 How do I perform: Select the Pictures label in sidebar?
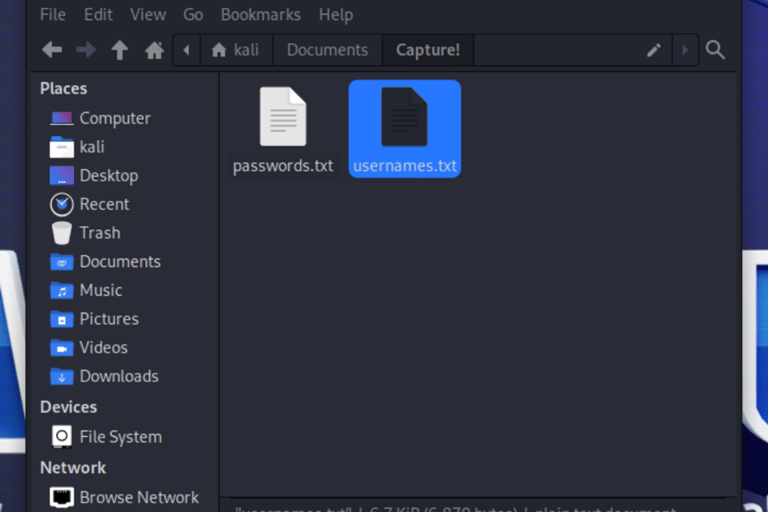pyautogui.click(x=109, y=319)
